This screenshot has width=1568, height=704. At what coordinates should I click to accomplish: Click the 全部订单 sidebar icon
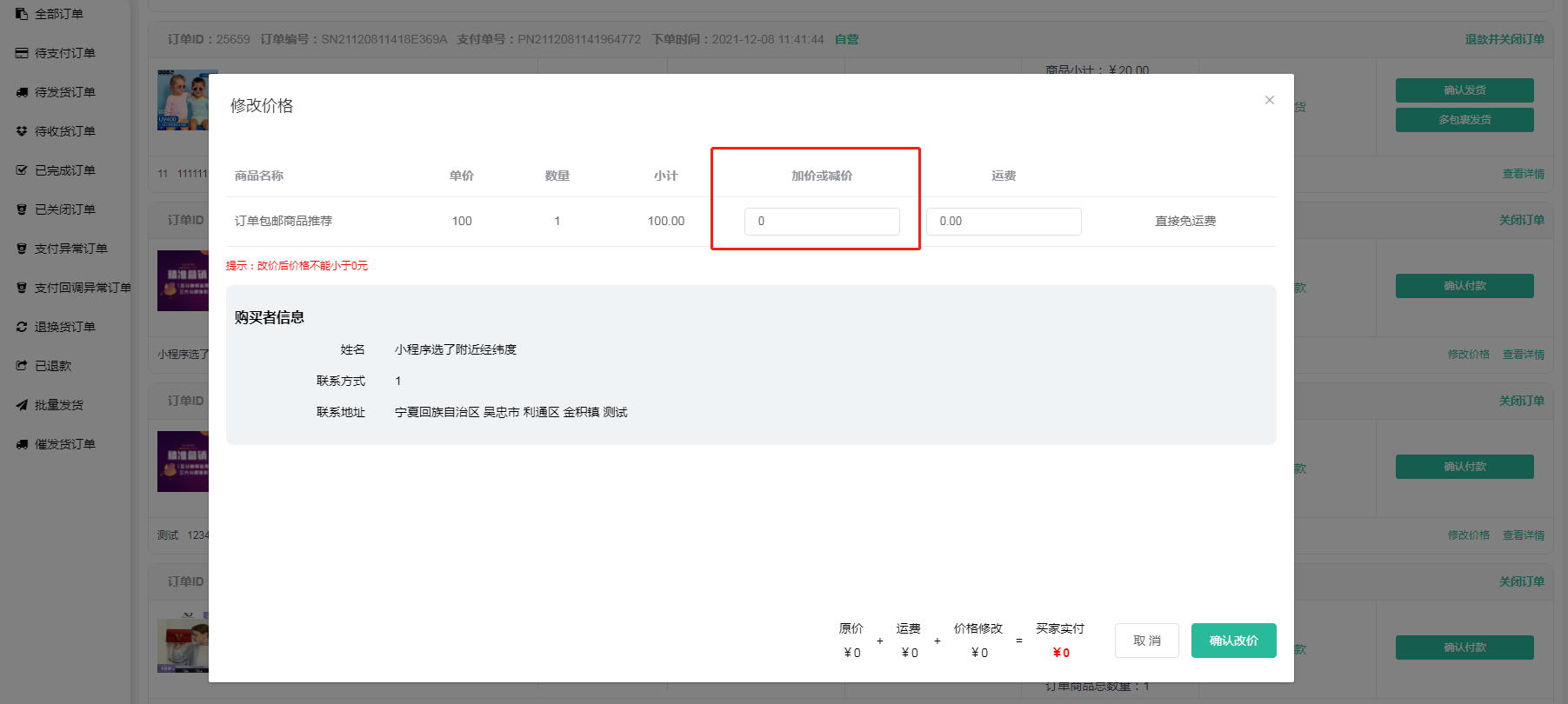[22, 14]
